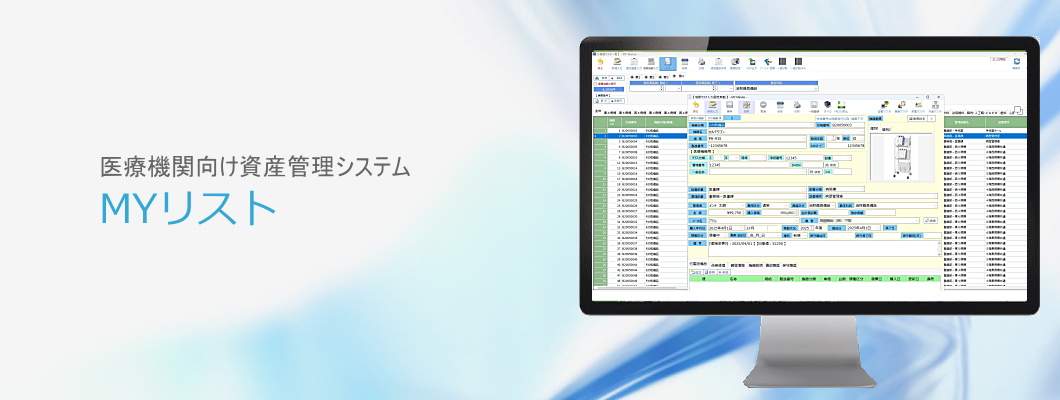Select the second tab above the equipment photo

point(886,129)
